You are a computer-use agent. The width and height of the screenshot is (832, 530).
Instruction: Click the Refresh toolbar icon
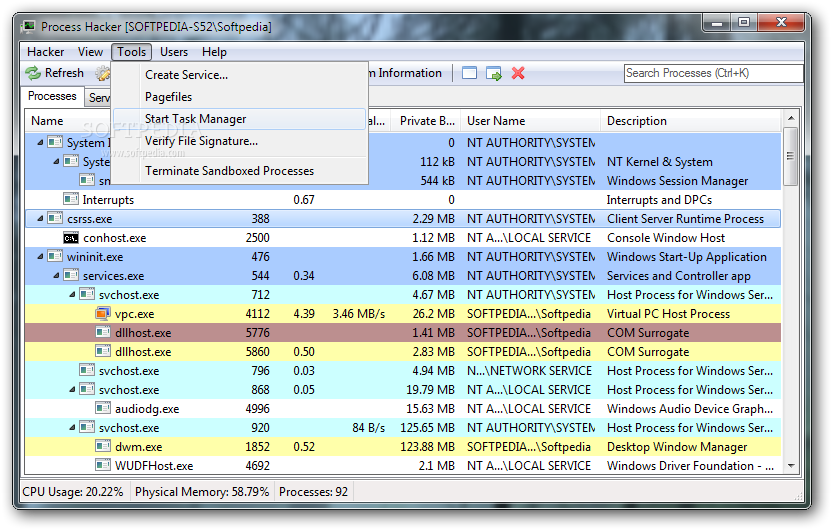coord(33,73)
